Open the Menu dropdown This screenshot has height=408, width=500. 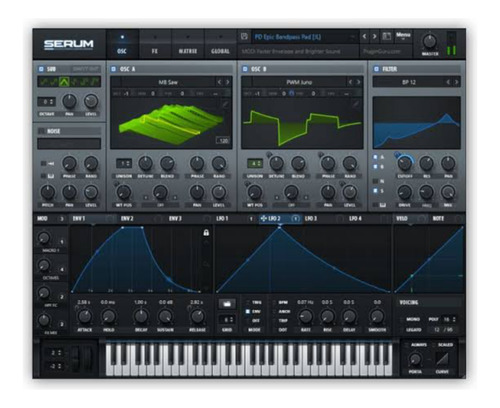(x=403, y=36)
